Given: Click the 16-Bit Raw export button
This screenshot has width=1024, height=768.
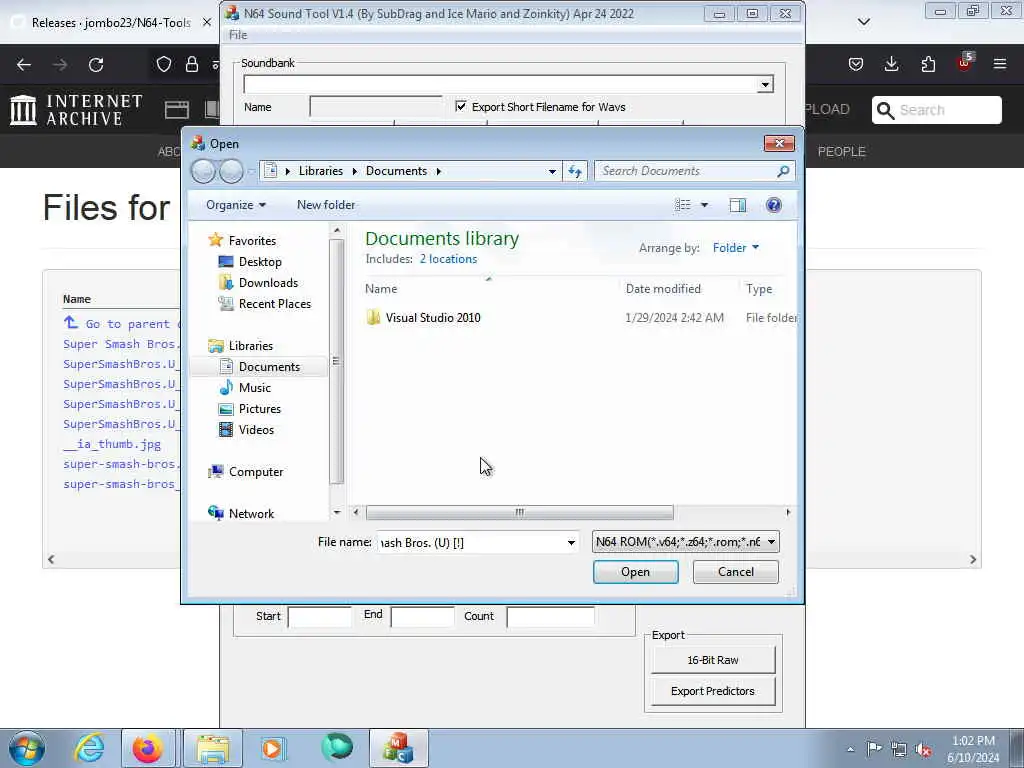Looking at the screenshot, I should point(712,660).
